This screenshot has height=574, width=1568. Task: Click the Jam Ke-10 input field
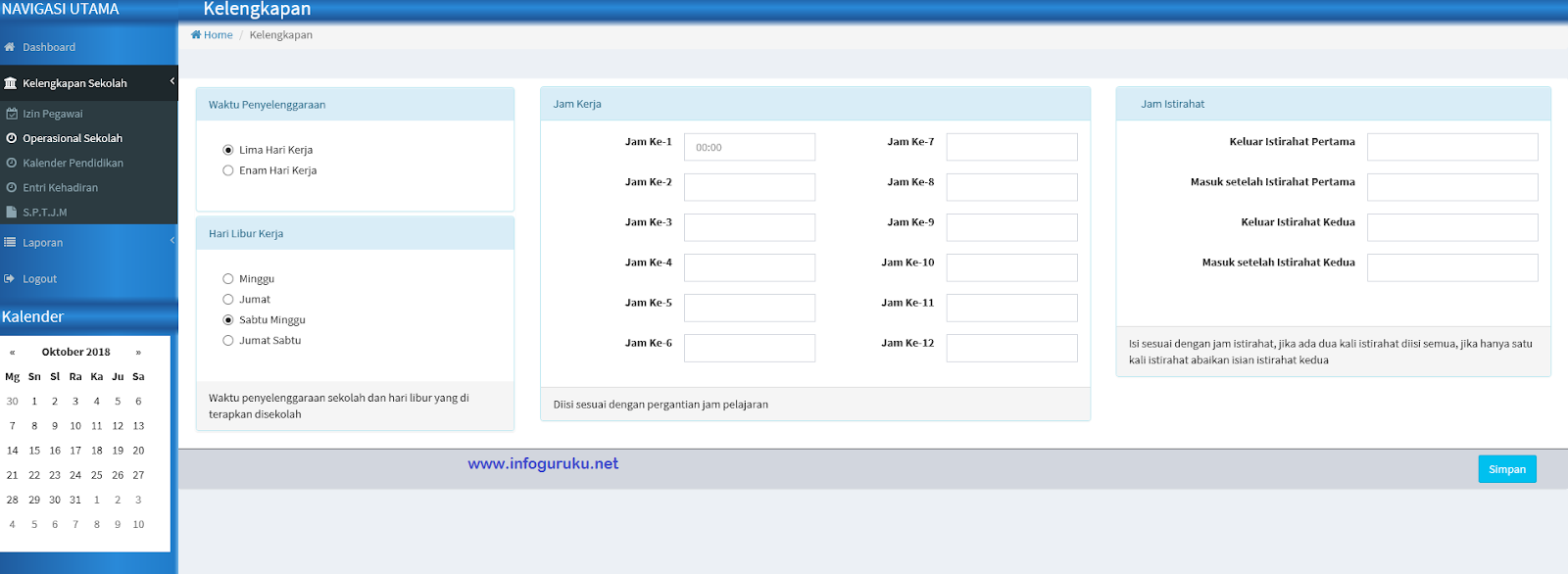(x=1012, y=267)
